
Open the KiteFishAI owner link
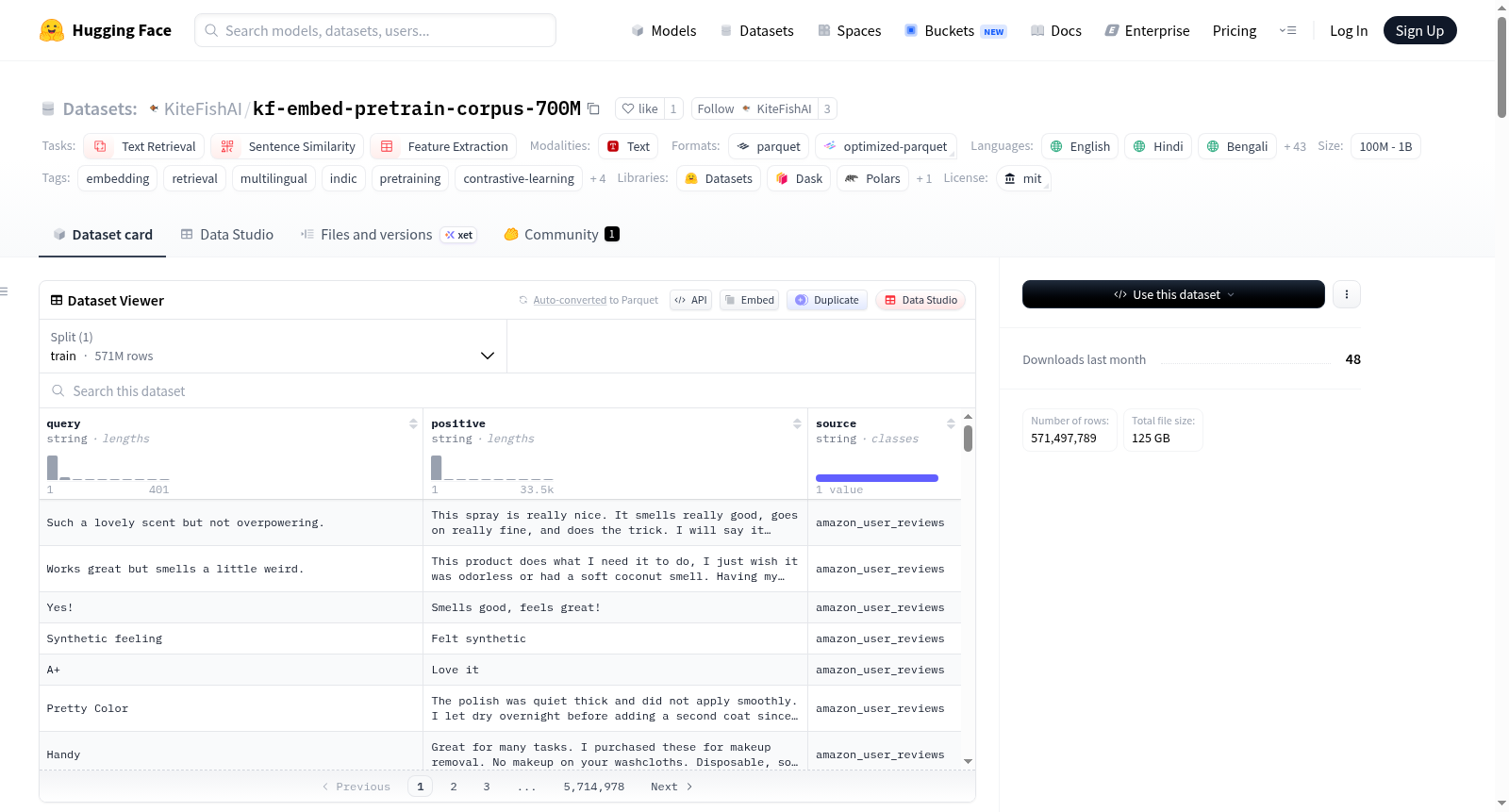pos(203,108)
